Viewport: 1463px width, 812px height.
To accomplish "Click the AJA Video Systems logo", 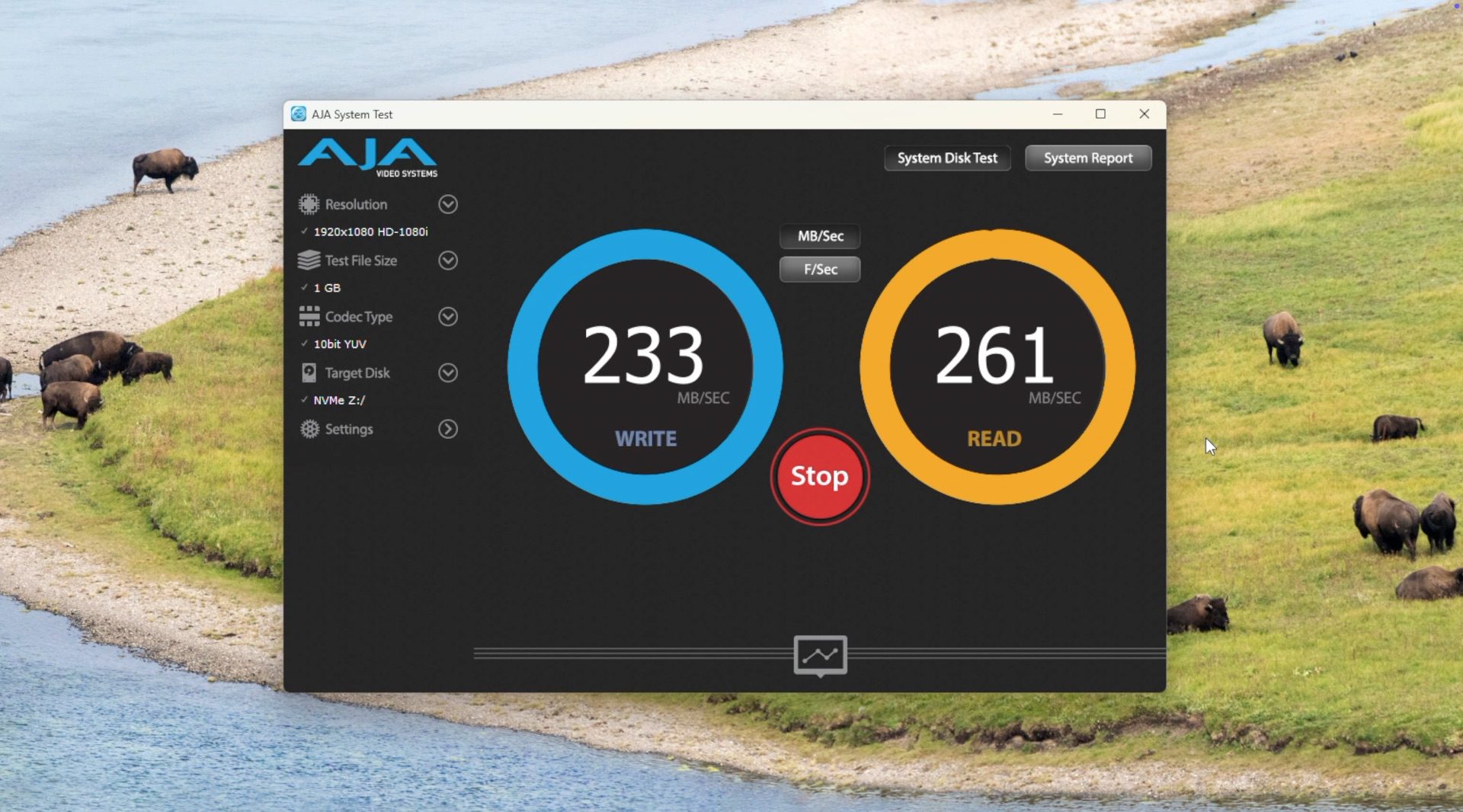I will coord(368,158).
